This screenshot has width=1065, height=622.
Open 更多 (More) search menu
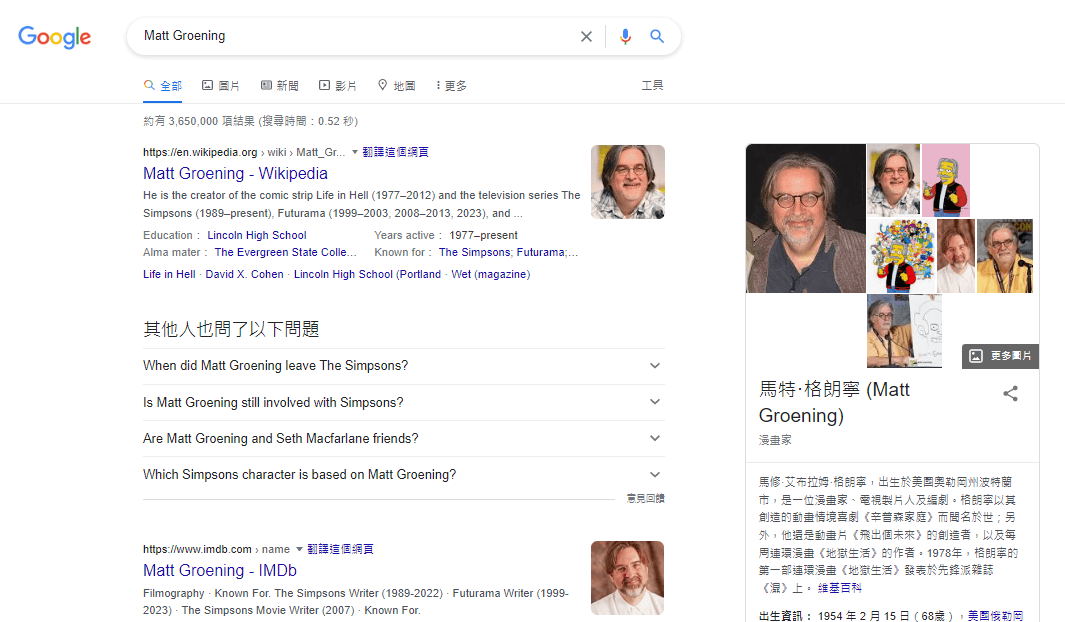(x=452, y=86)
